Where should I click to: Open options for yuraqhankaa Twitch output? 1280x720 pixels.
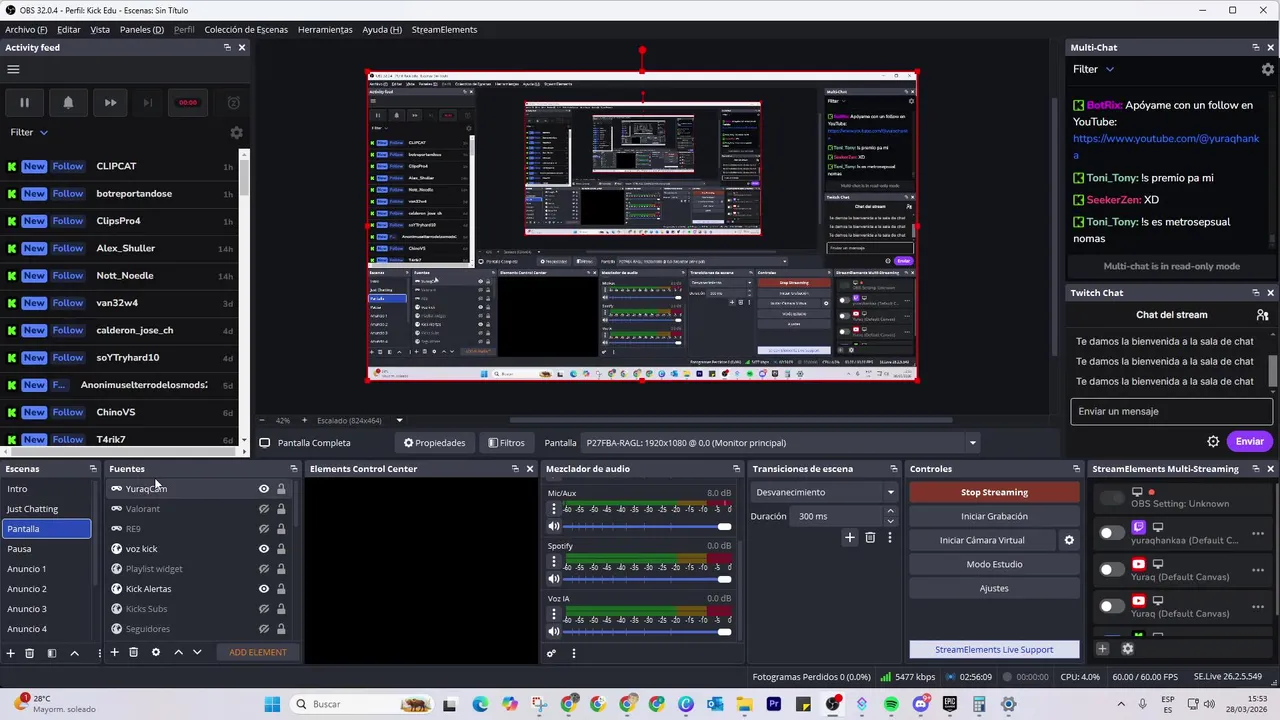tap(1258, 533)
